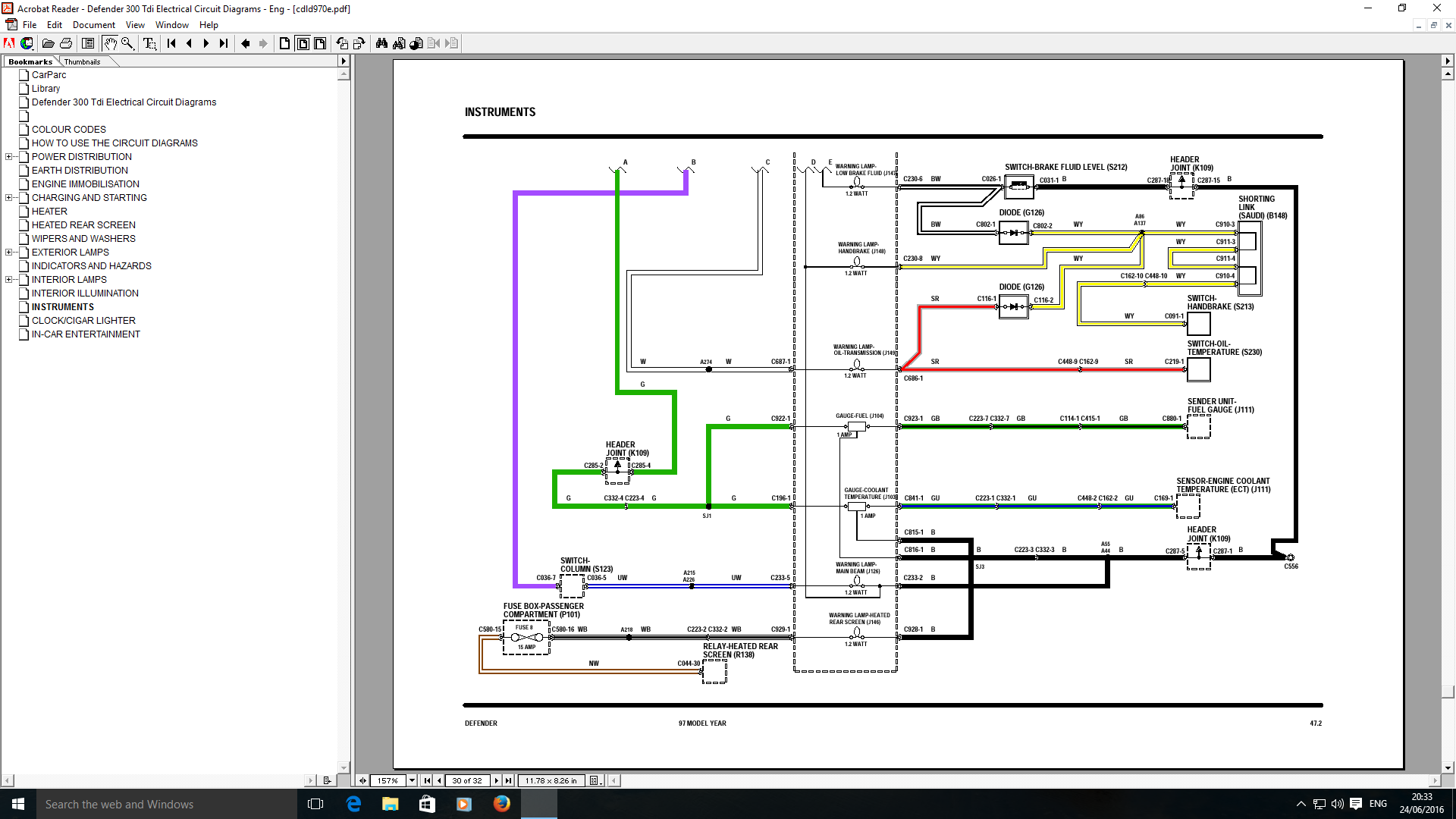Expand the CHARGING AND STARTING bookmark
This screenshot has height=819, width=1456.
pos(9,198)
